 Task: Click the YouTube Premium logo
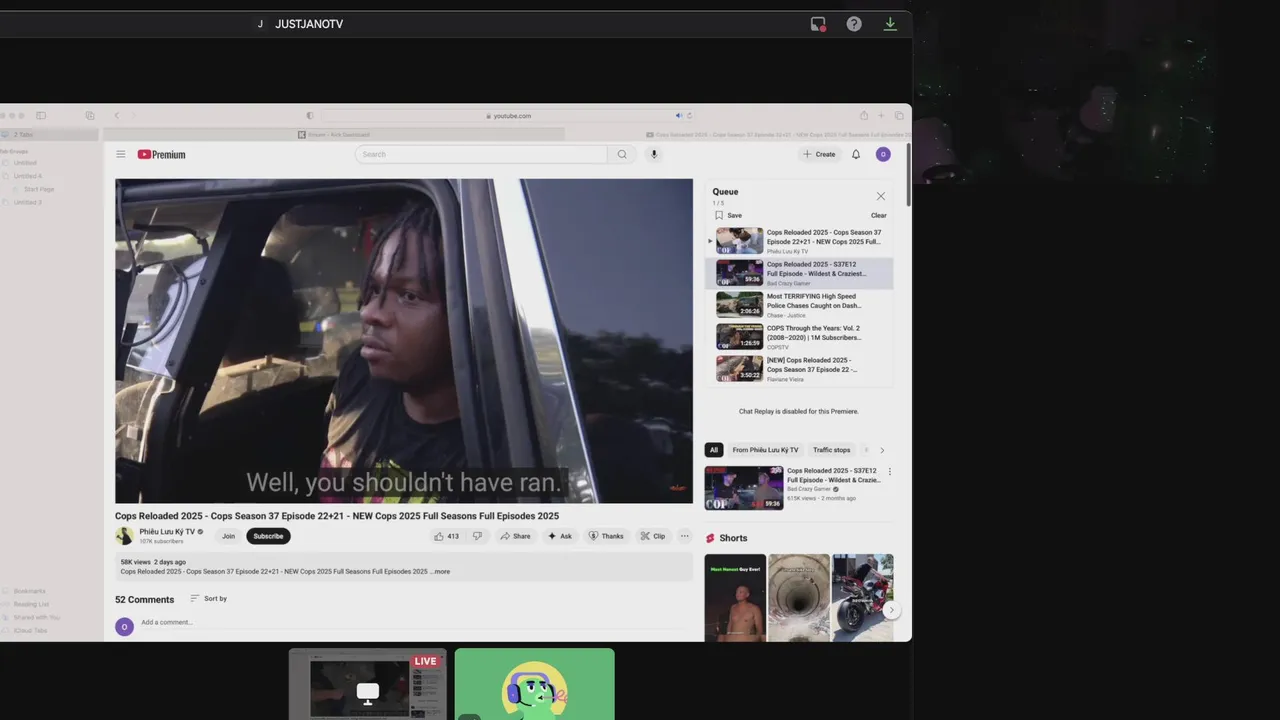coord(162,154)
